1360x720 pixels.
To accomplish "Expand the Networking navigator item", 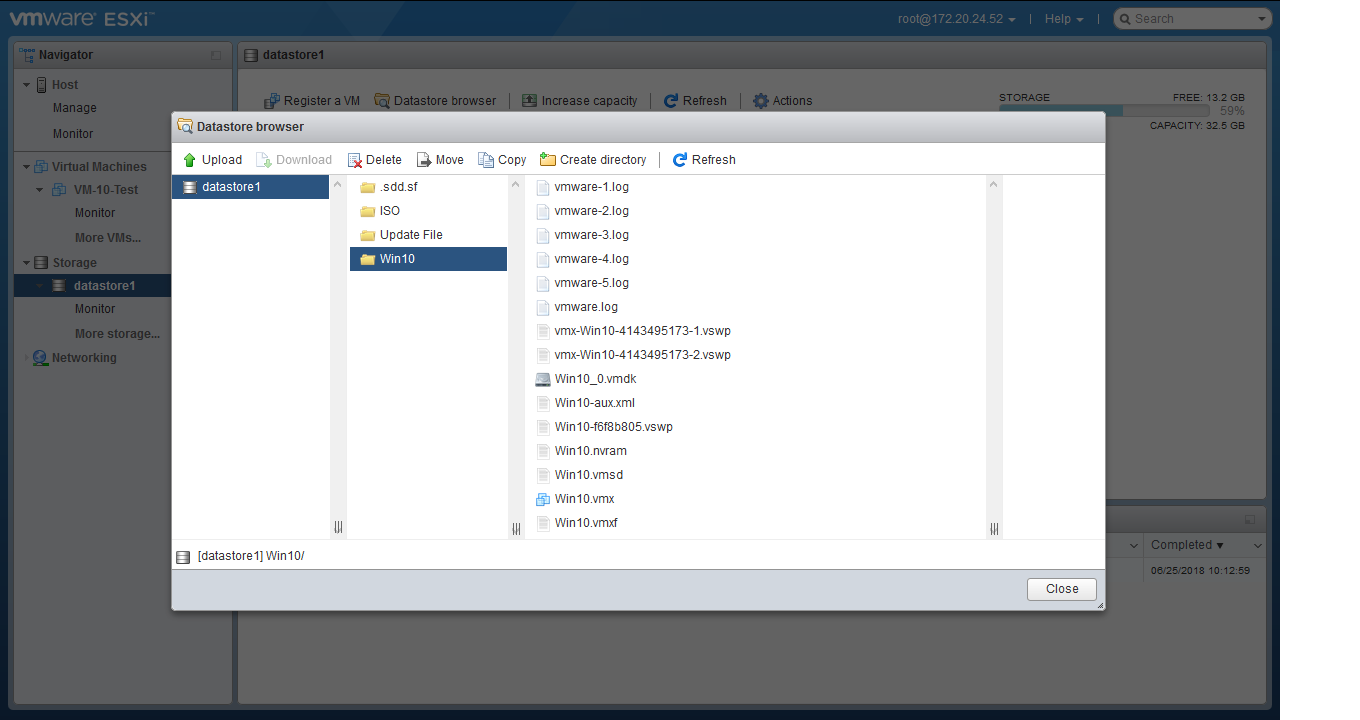I will point(27,358).
